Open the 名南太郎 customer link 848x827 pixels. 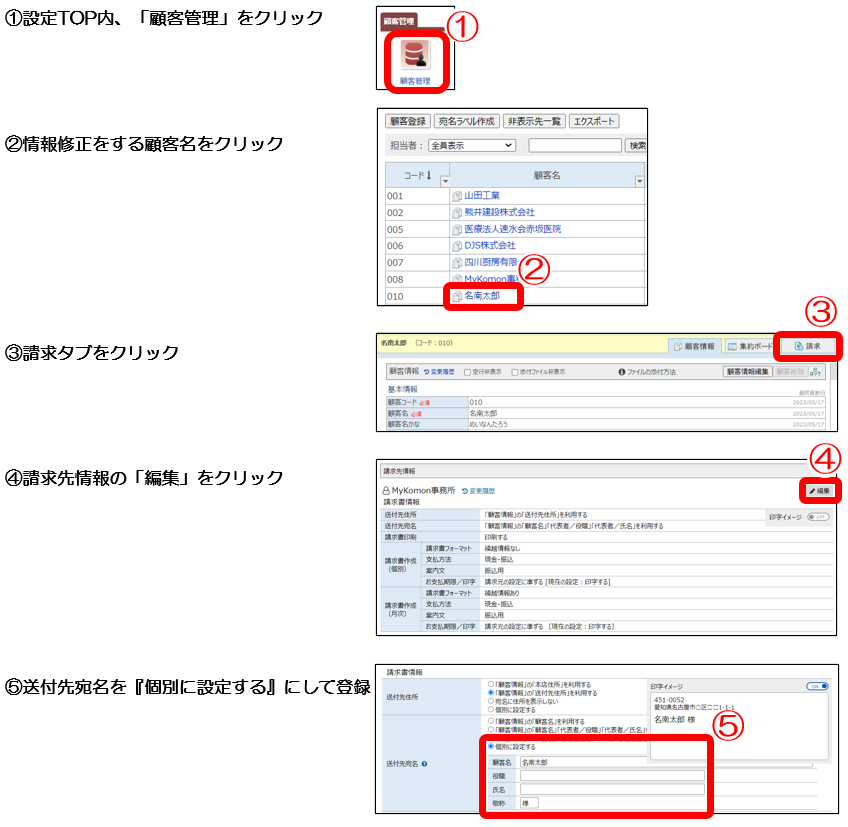[x=483, y=297]
